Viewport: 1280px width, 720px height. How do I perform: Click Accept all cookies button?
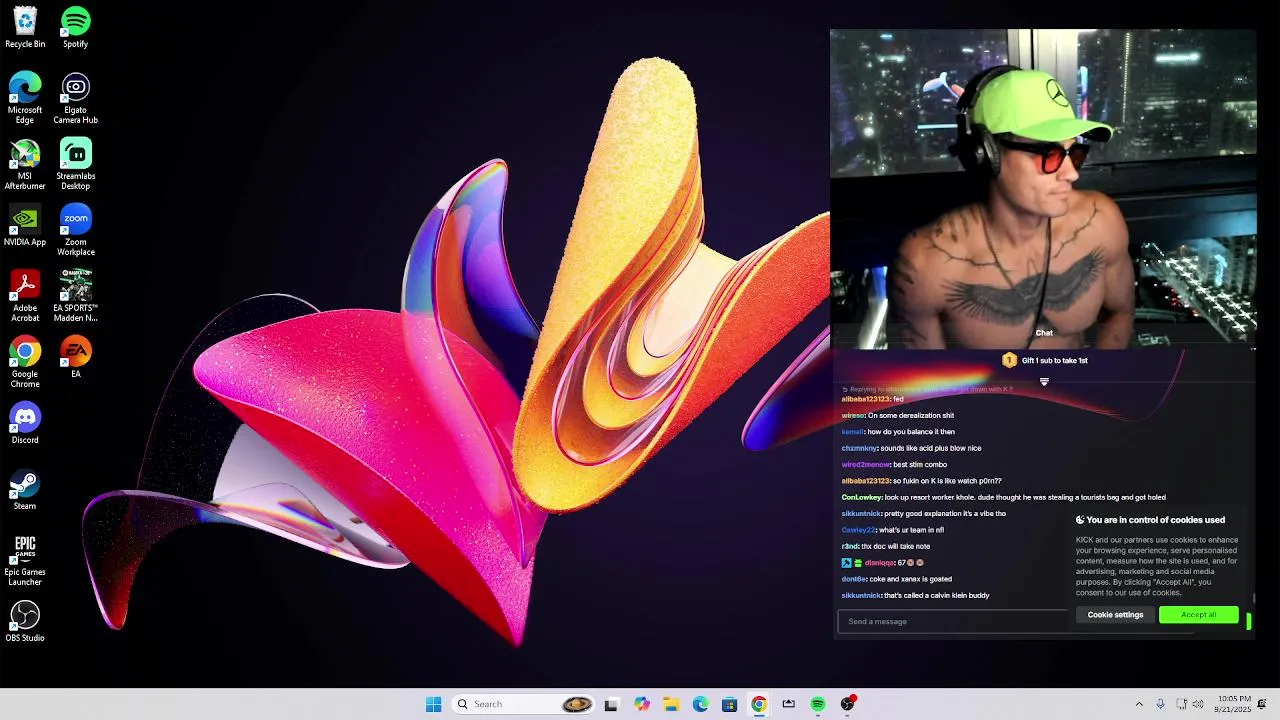point(1198,615)
